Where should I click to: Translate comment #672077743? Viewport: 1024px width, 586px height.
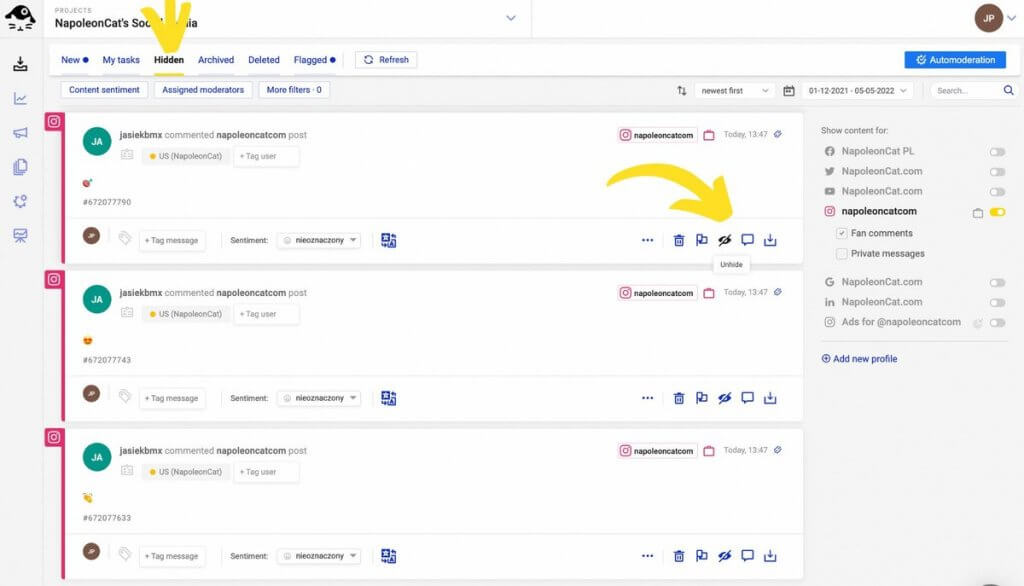pyautogui.click(x=389, y=399)
